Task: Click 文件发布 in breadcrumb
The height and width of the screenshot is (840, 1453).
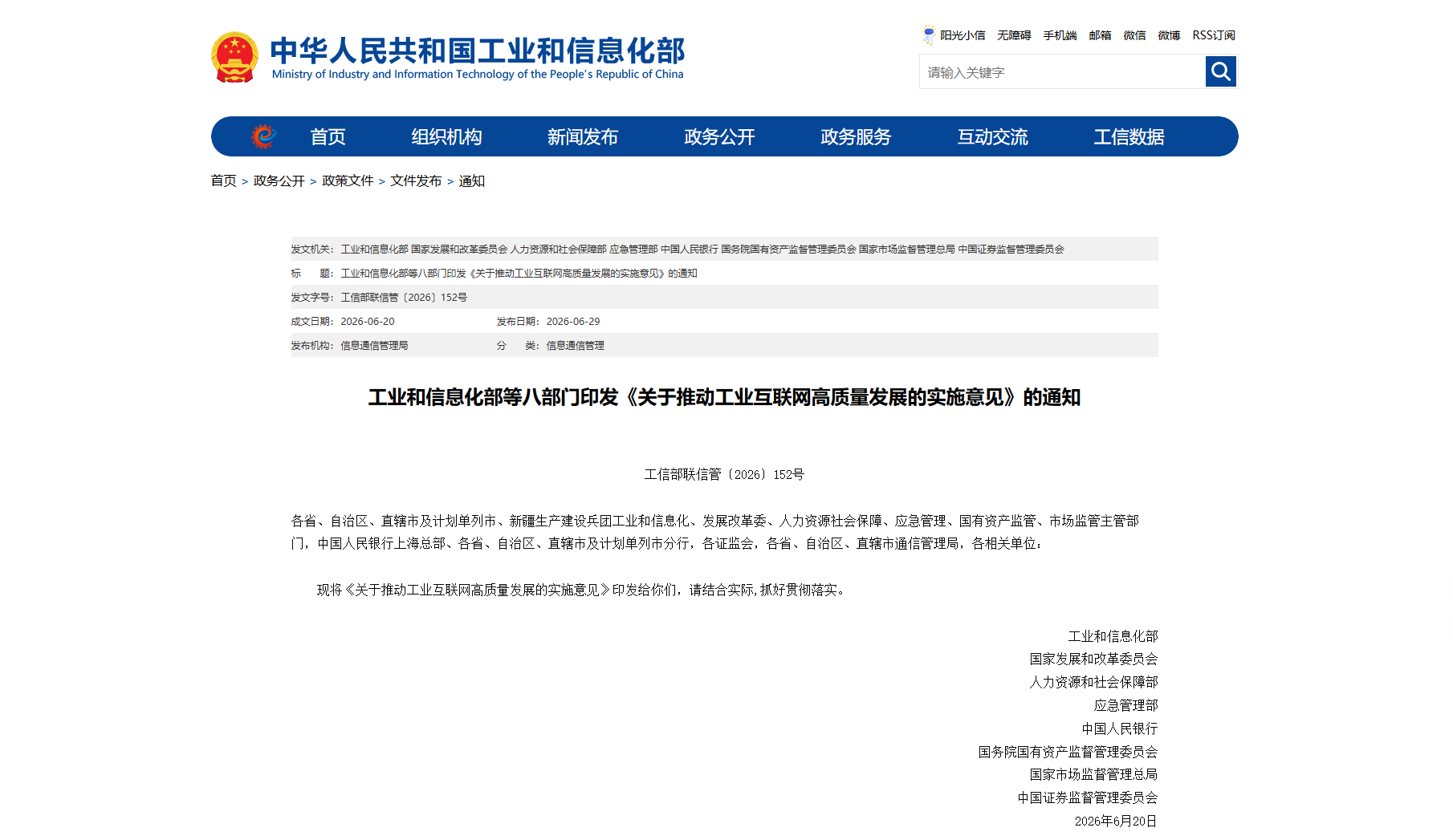Action: 416,181
